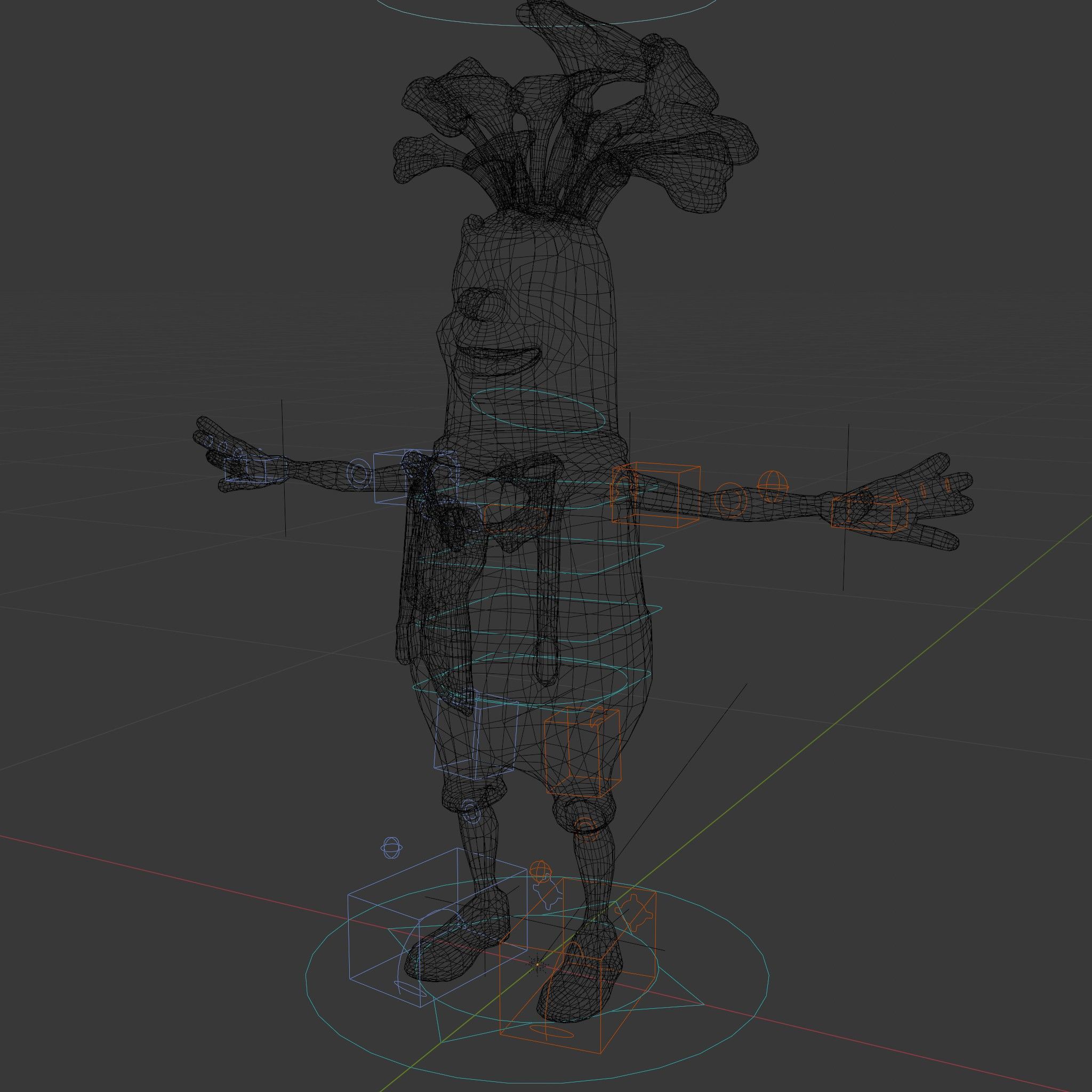Select the orange sphere control between the shins
Viewport: 1092px width, 1092px height.
tap(540, 872)
